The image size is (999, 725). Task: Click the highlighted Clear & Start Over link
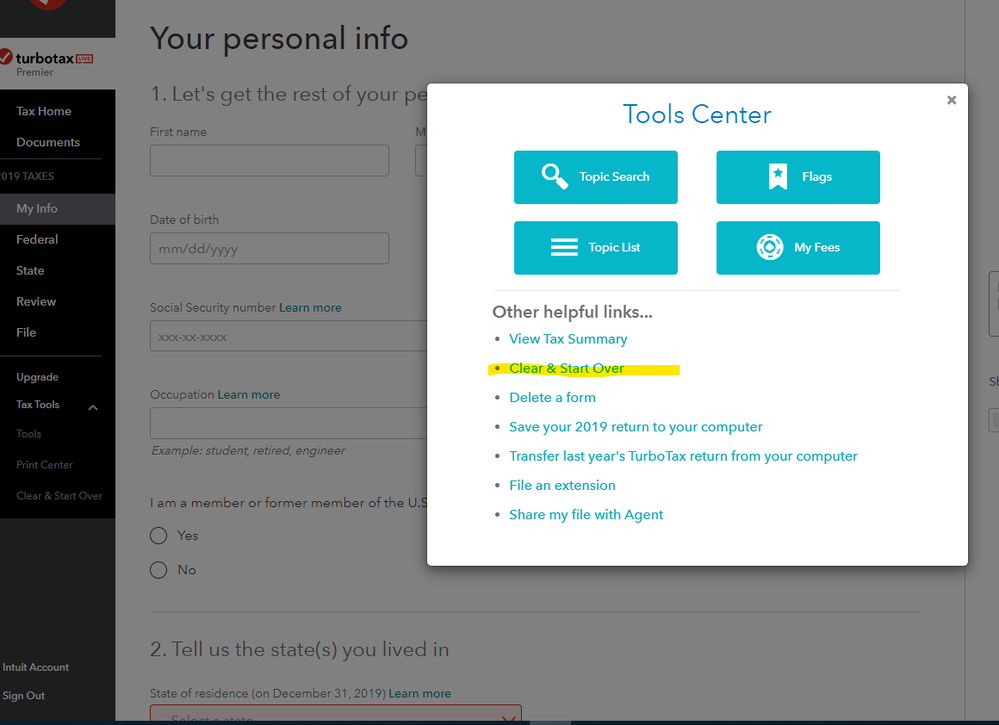tap(566, 368)
